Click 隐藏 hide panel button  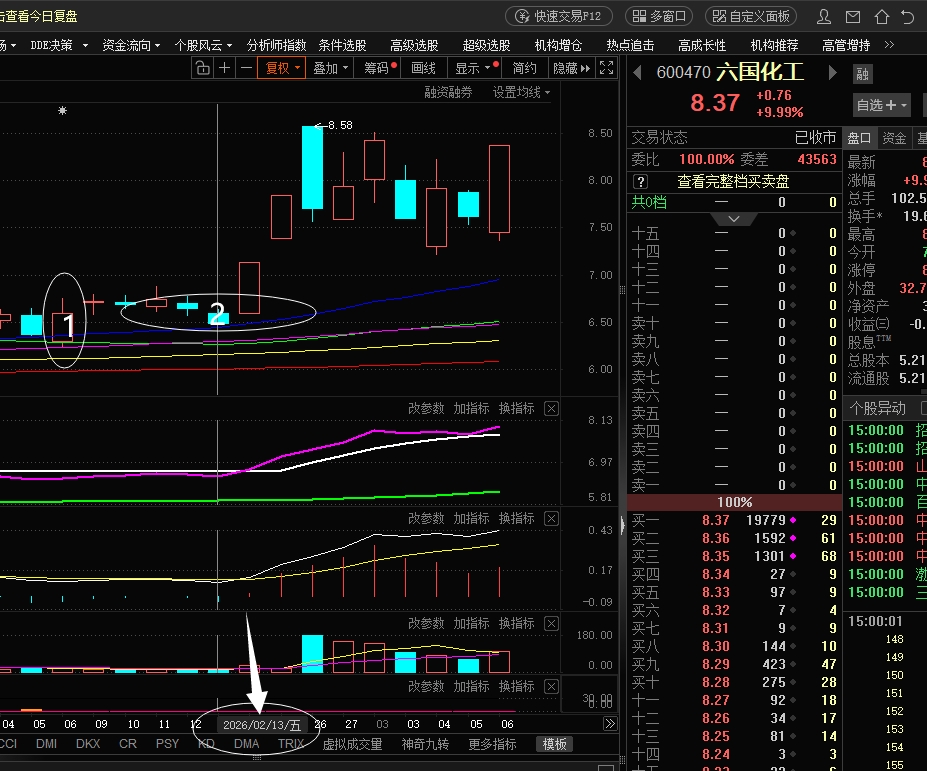[572, 68]
